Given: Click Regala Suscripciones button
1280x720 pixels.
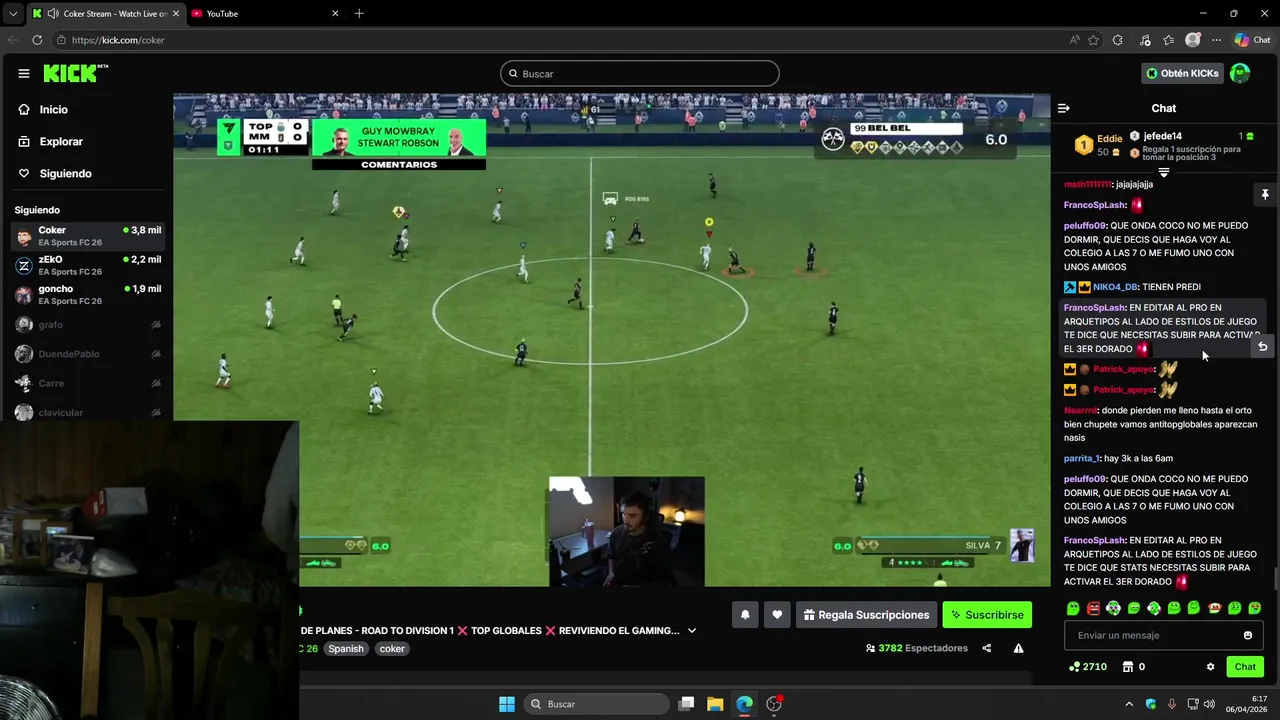Looking at the screenshot, I should point(866,615).
